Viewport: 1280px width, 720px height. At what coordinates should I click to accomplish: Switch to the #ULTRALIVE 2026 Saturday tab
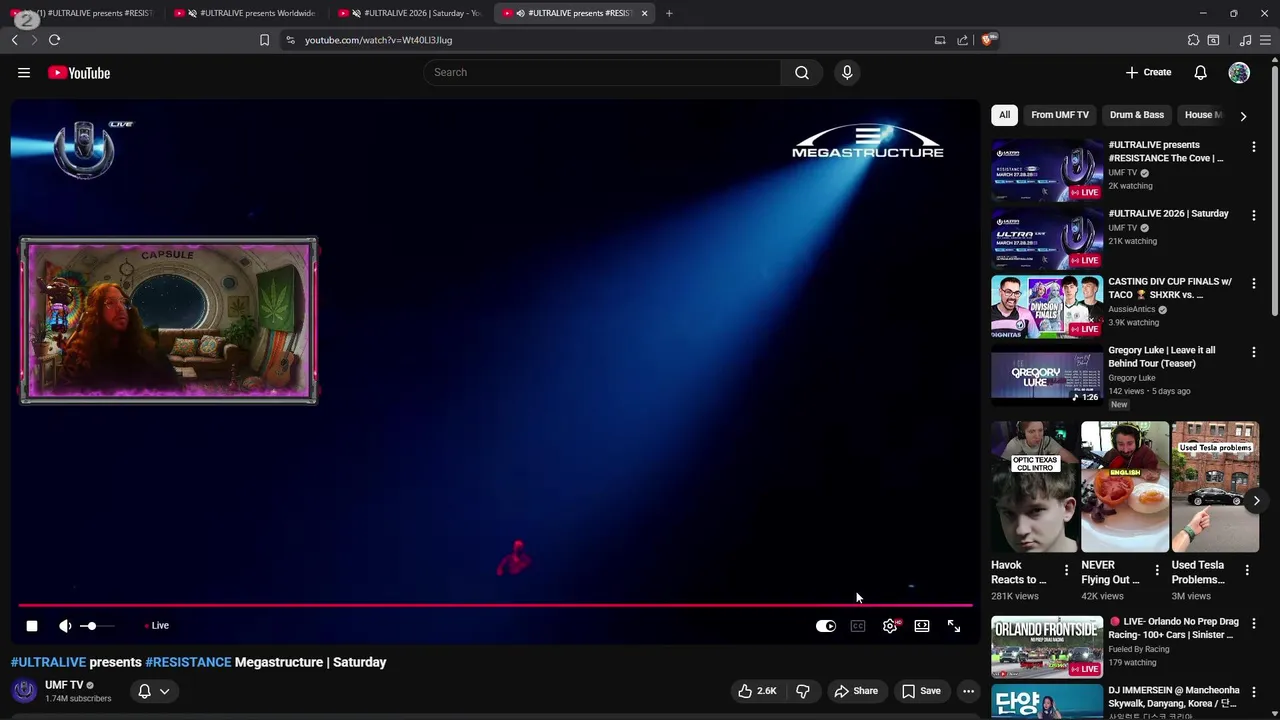tap(410, 13)
